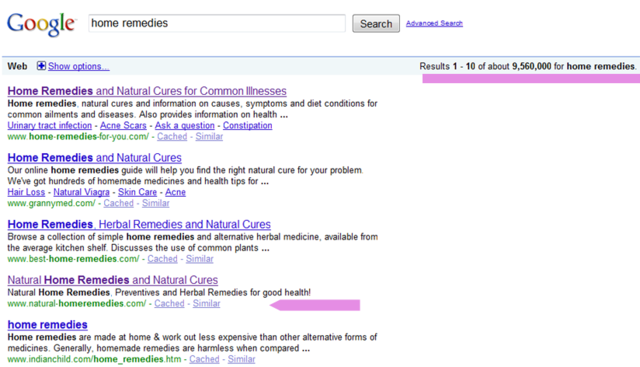Open the Acne Scars sitelink
Viewport: 640px width, 367px height.
click(123, 125)
